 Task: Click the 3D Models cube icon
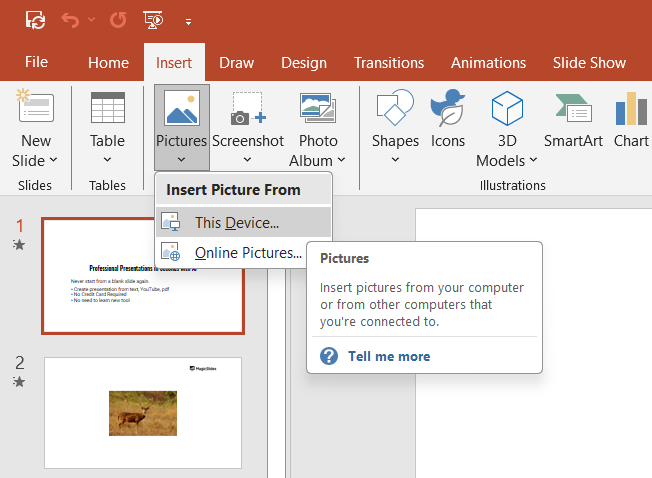[507, 108]
